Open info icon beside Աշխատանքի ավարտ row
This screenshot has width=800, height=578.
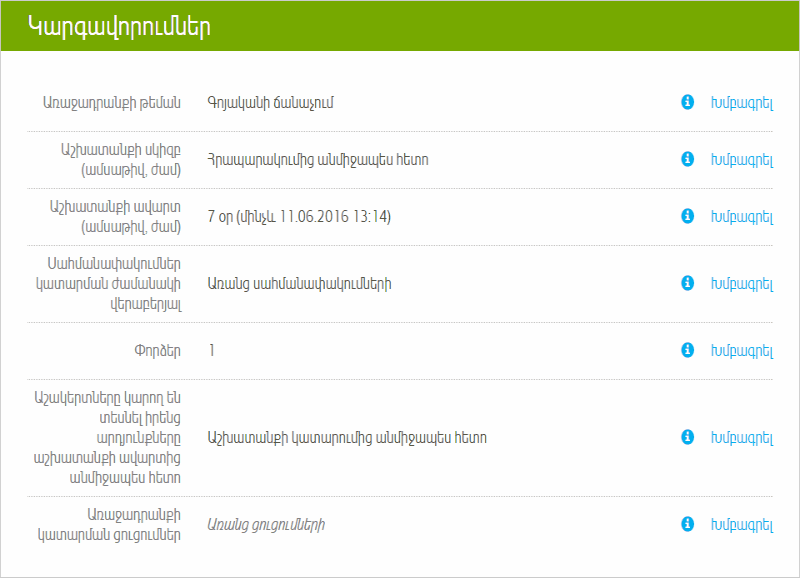click(x=687, y=216)
